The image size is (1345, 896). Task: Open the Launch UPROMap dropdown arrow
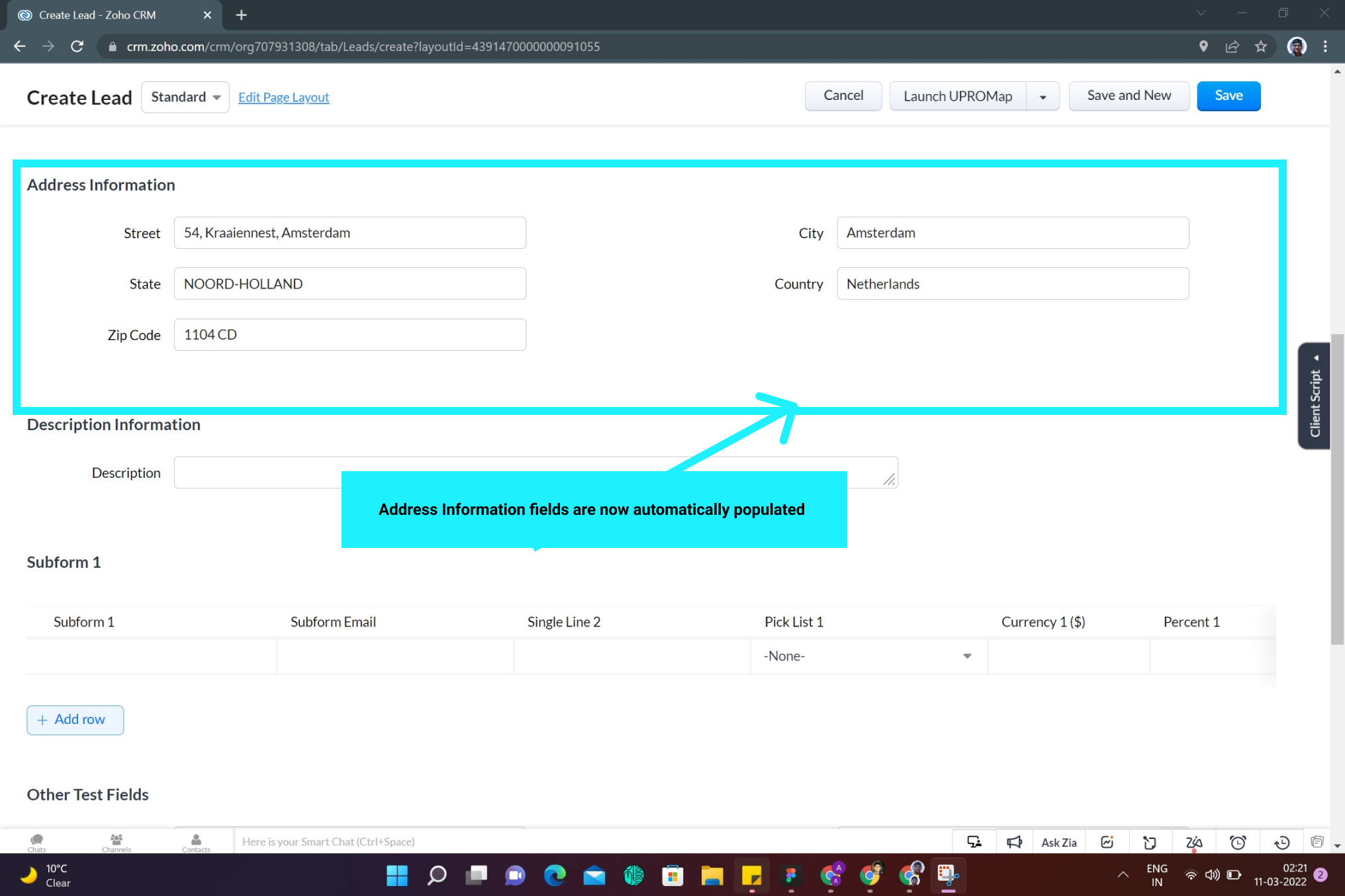coord(1043,97)
